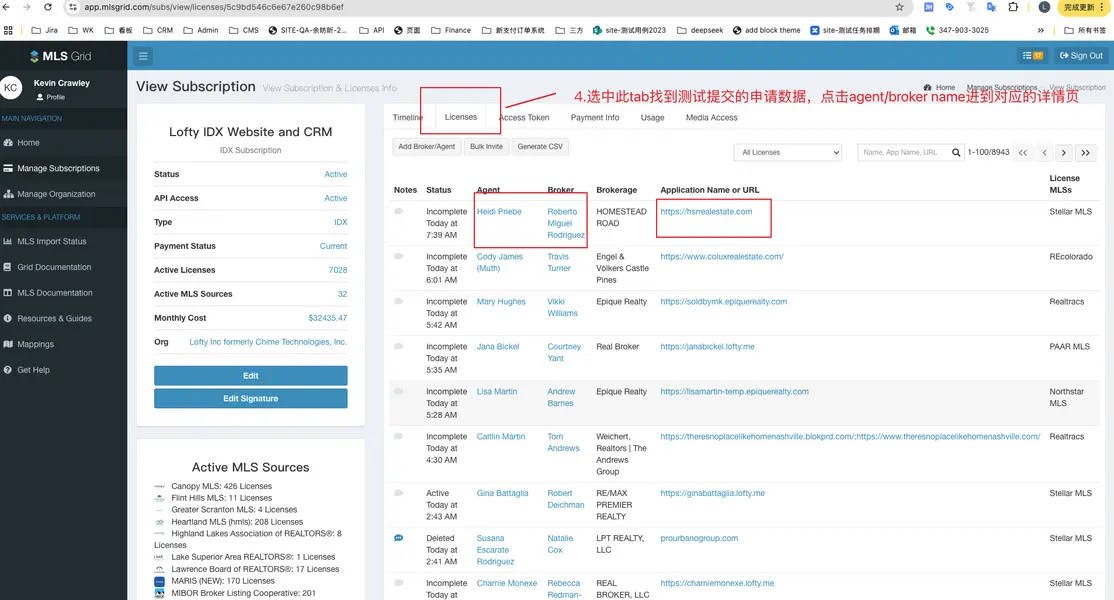Jump to the last page of licenses
Viewport: 1114px width, 600px height.
[1085, 153]
